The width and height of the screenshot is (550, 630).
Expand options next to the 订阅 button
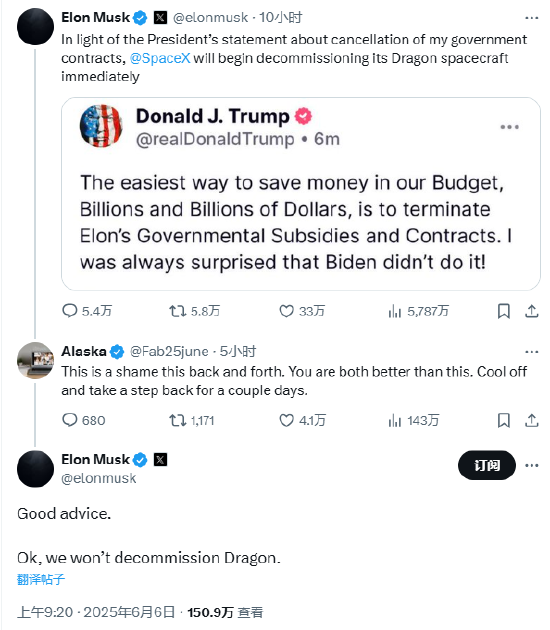pyautogui.click(x=532, y=465)
